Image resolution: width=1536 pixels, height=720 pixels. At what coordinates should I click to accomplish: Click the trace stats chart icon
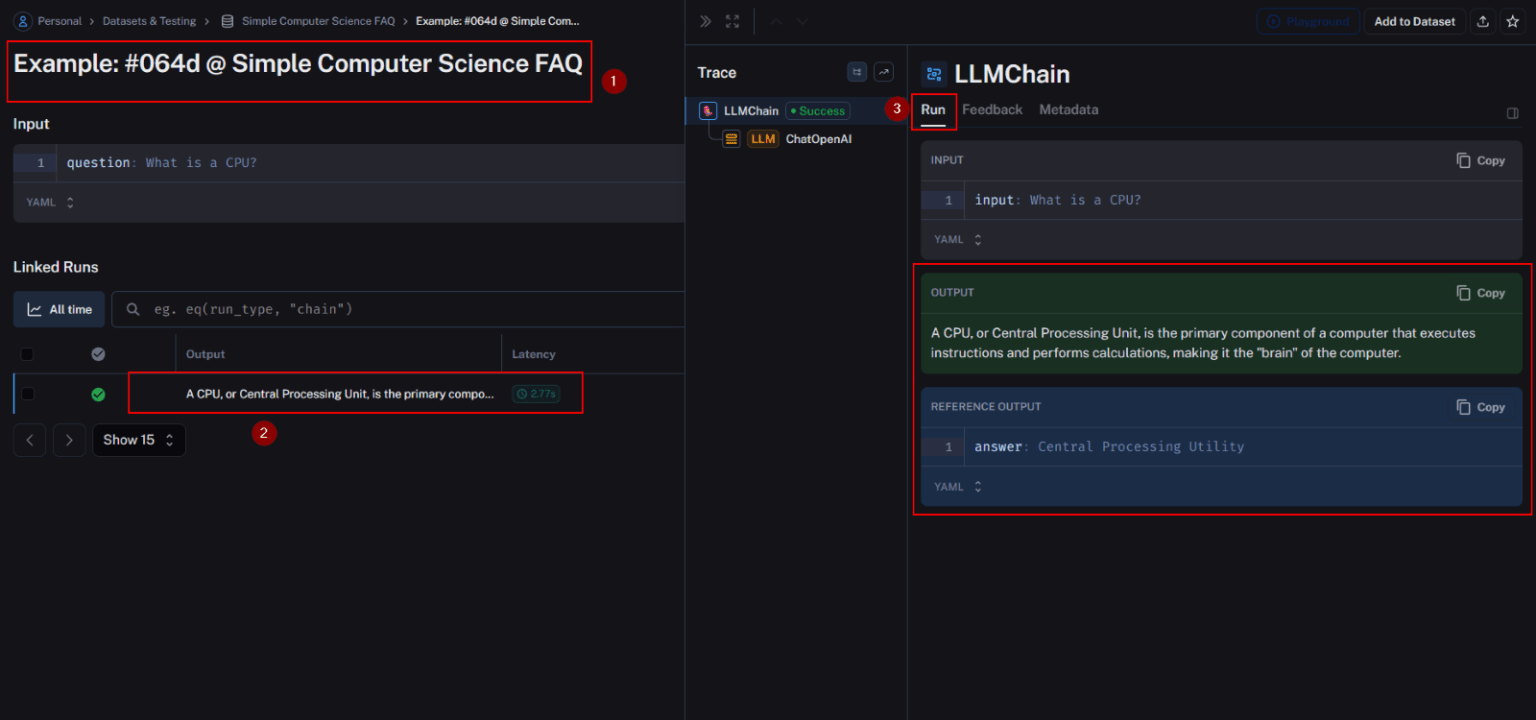[883, 72]
